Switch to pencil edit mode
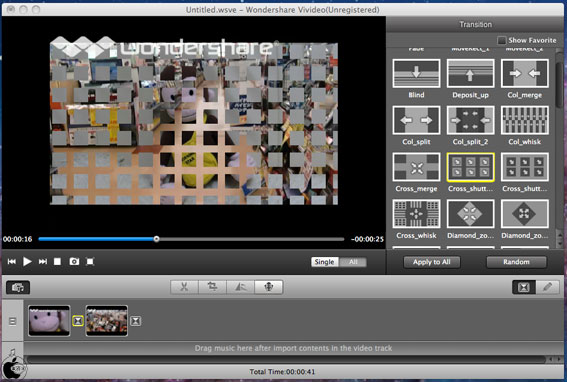Image resolution: width=567 pixels, height=382 pixels. (547, 287)
